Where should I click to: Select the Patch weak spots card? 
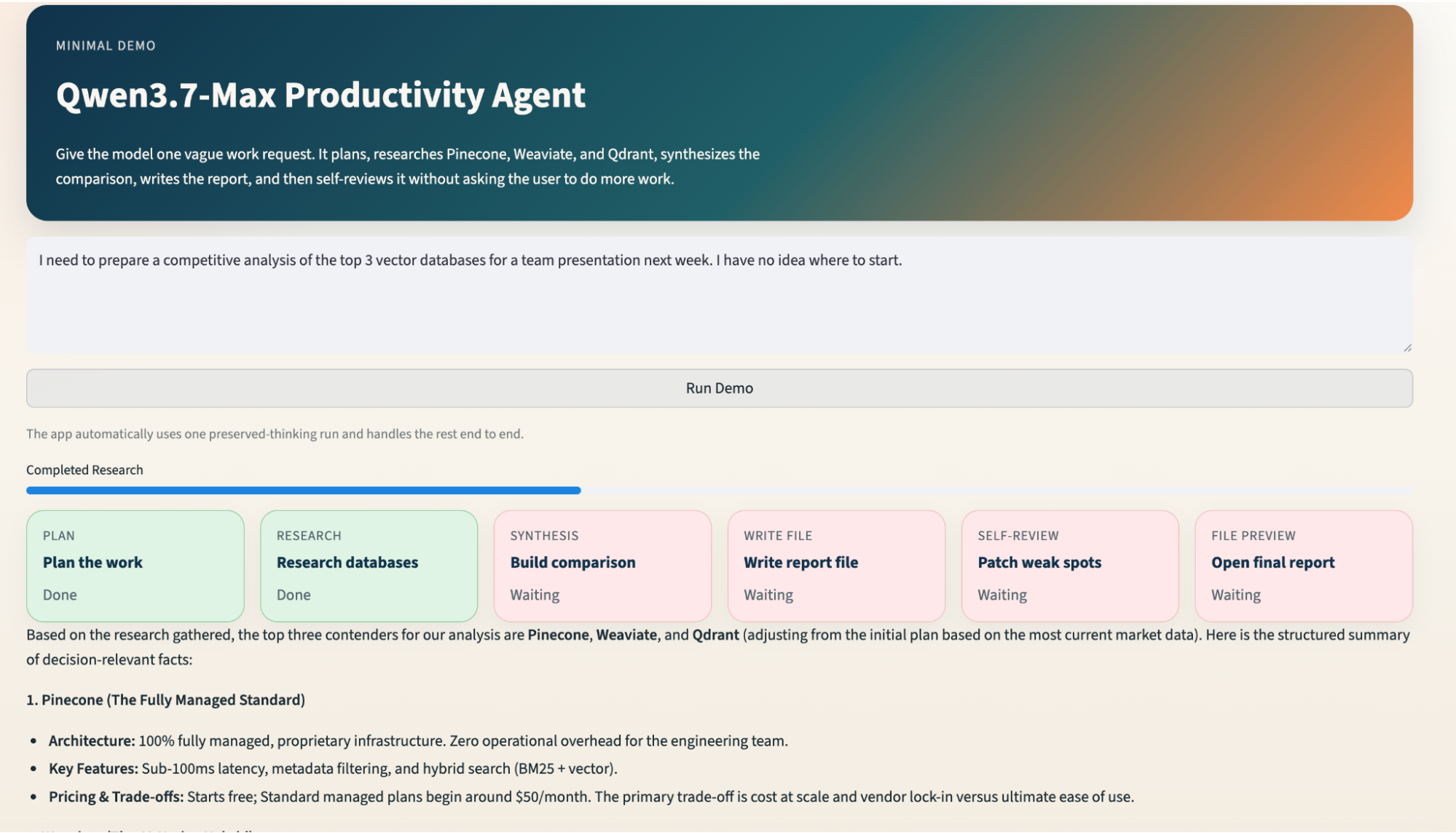1070,566
